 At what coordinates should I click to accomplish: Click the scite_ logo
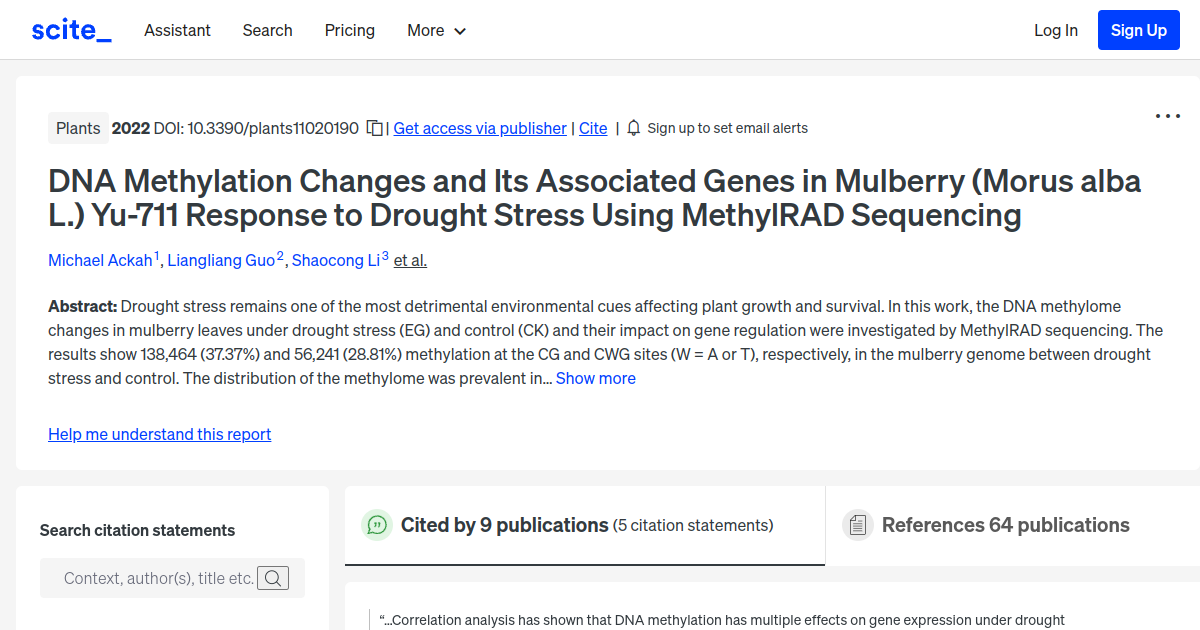coord(70,29)
